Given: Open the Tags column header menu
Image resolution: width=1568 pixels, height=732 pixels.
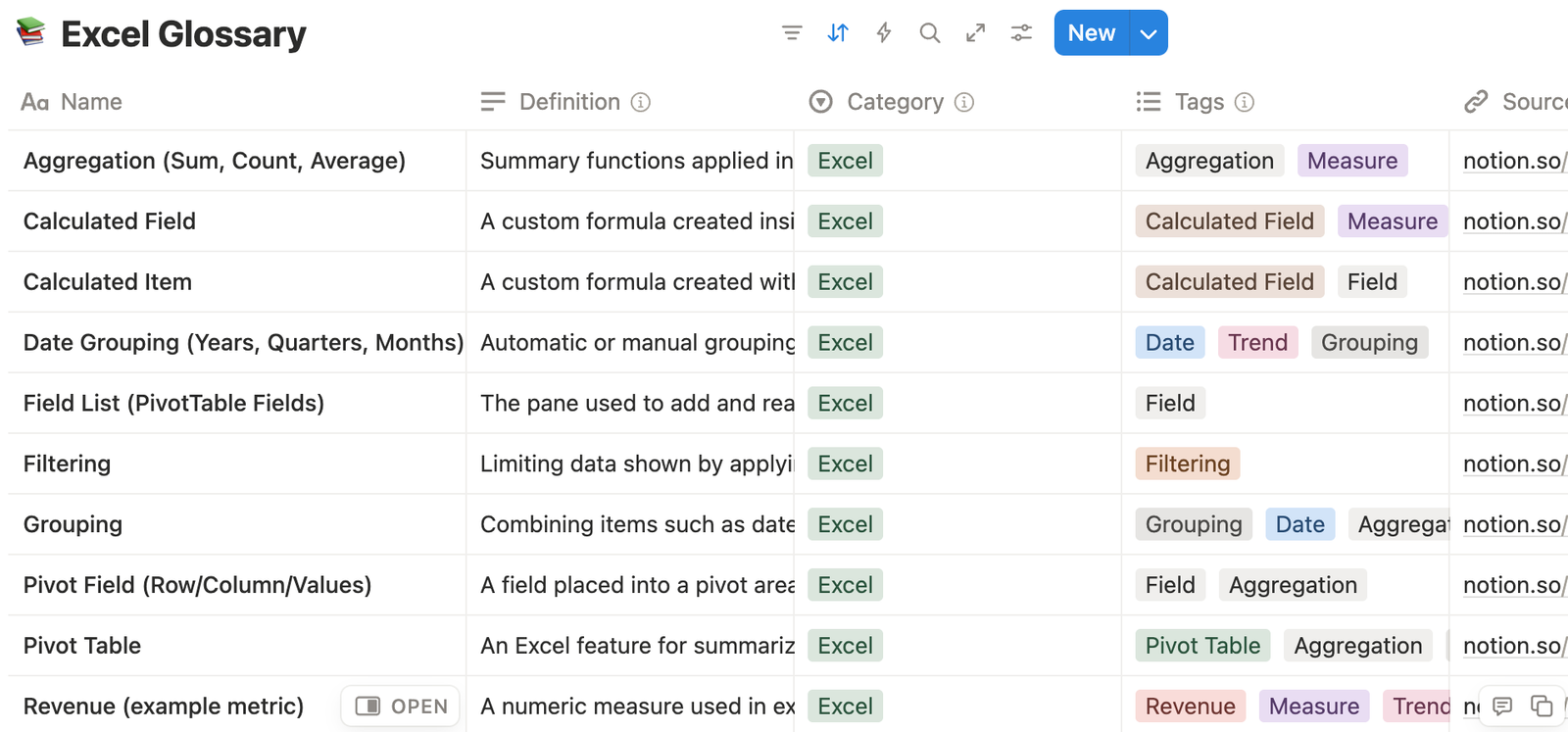Looking at the screenshot, I should click(1199, 102).
